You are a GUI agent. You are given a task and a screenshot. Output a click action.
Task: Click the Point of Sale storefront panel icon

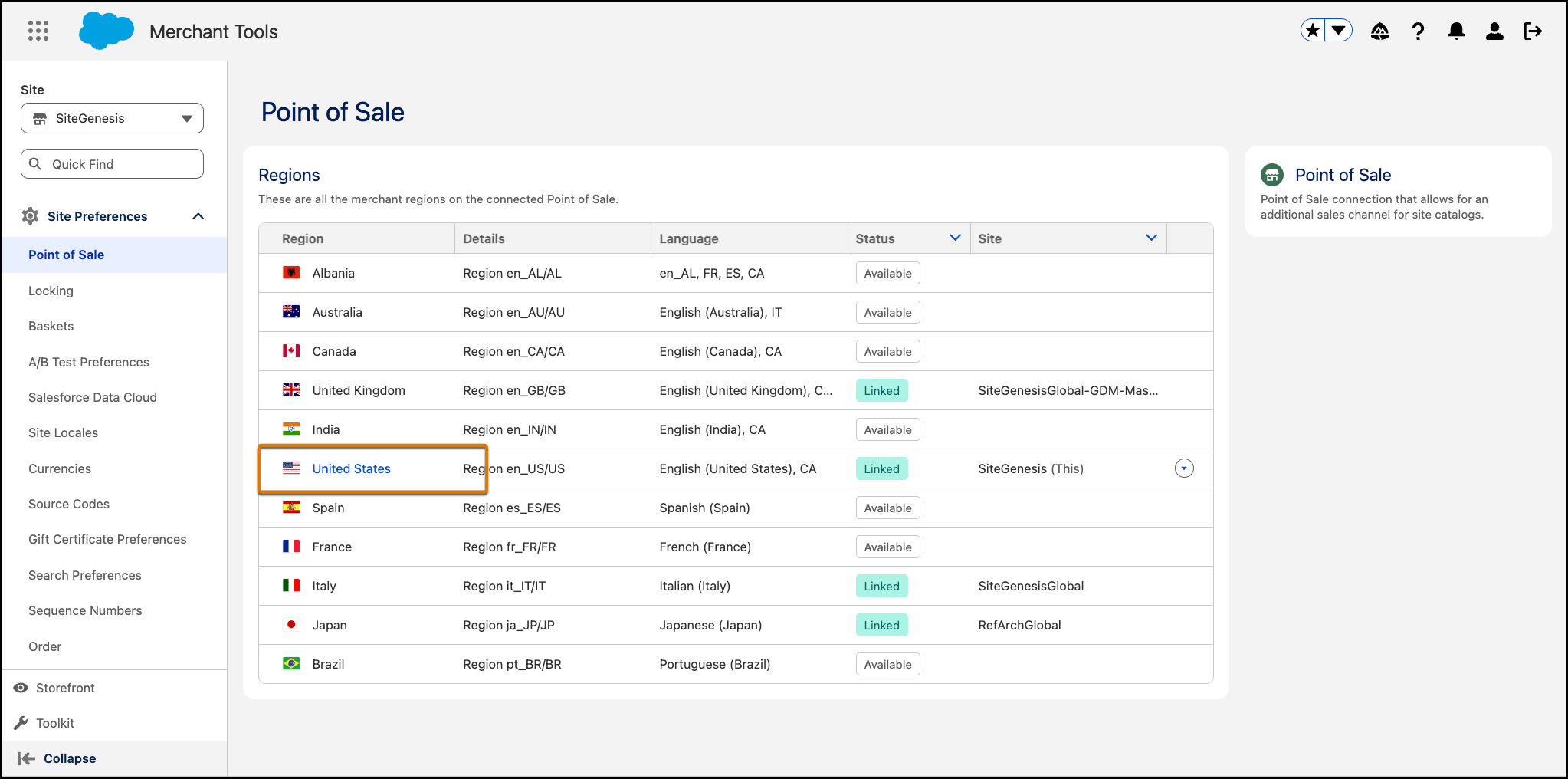pos(1272,175)
